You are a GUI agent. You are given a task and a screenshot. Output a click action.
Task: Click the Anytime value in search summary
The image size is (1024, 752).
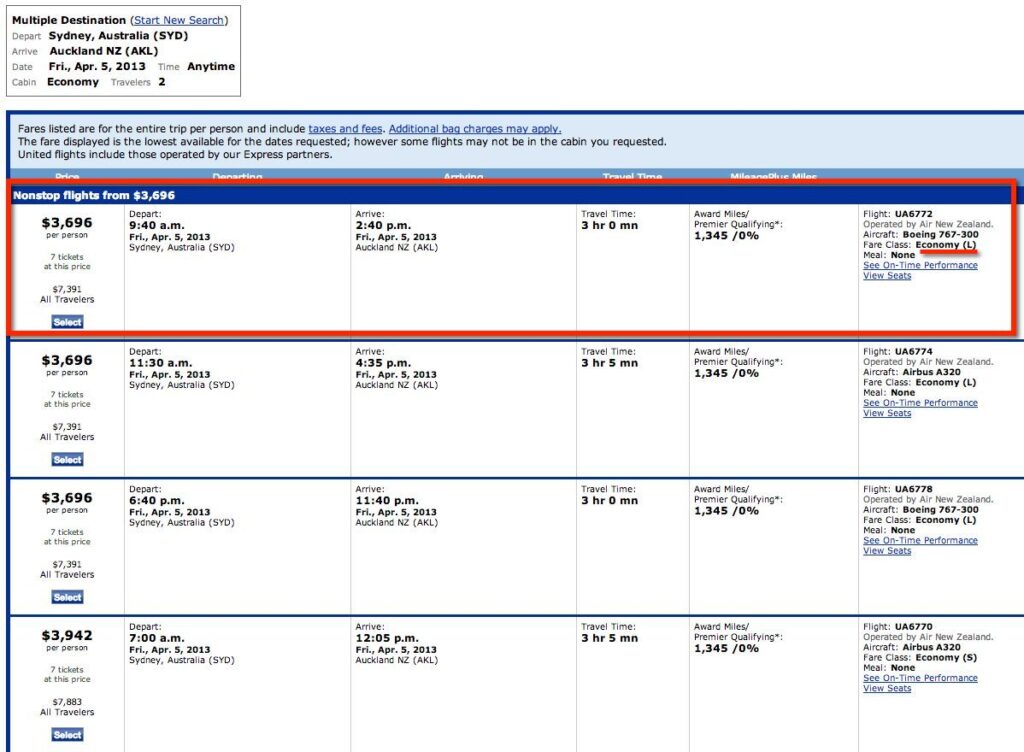point(211,67)
